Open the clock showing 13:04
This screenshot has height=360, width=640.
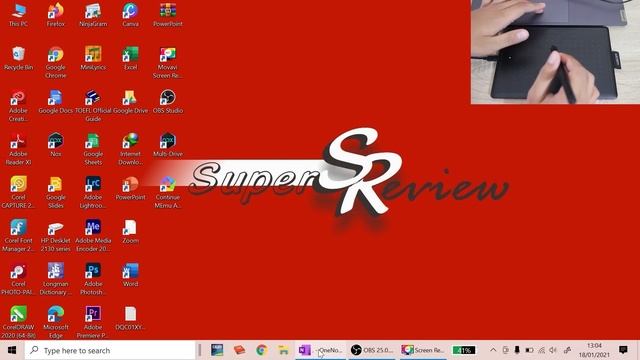594,350
